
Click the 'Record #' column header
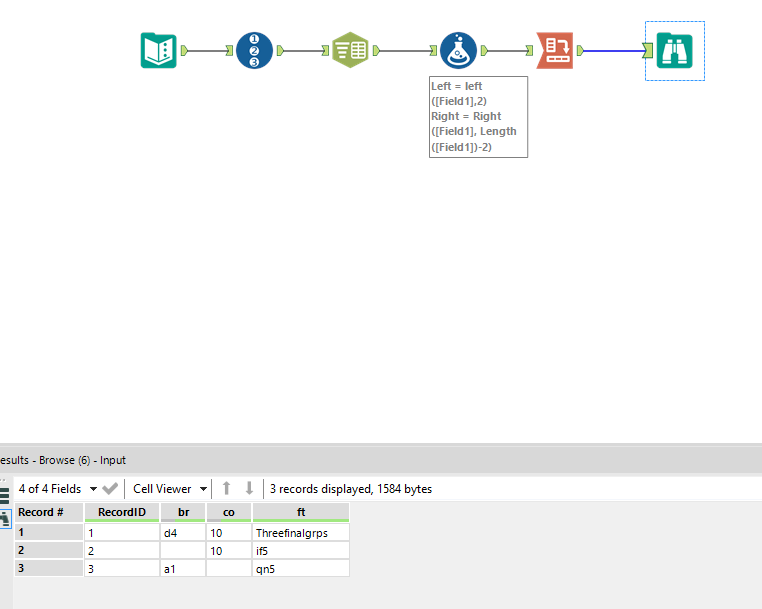(x=49, y=512)
